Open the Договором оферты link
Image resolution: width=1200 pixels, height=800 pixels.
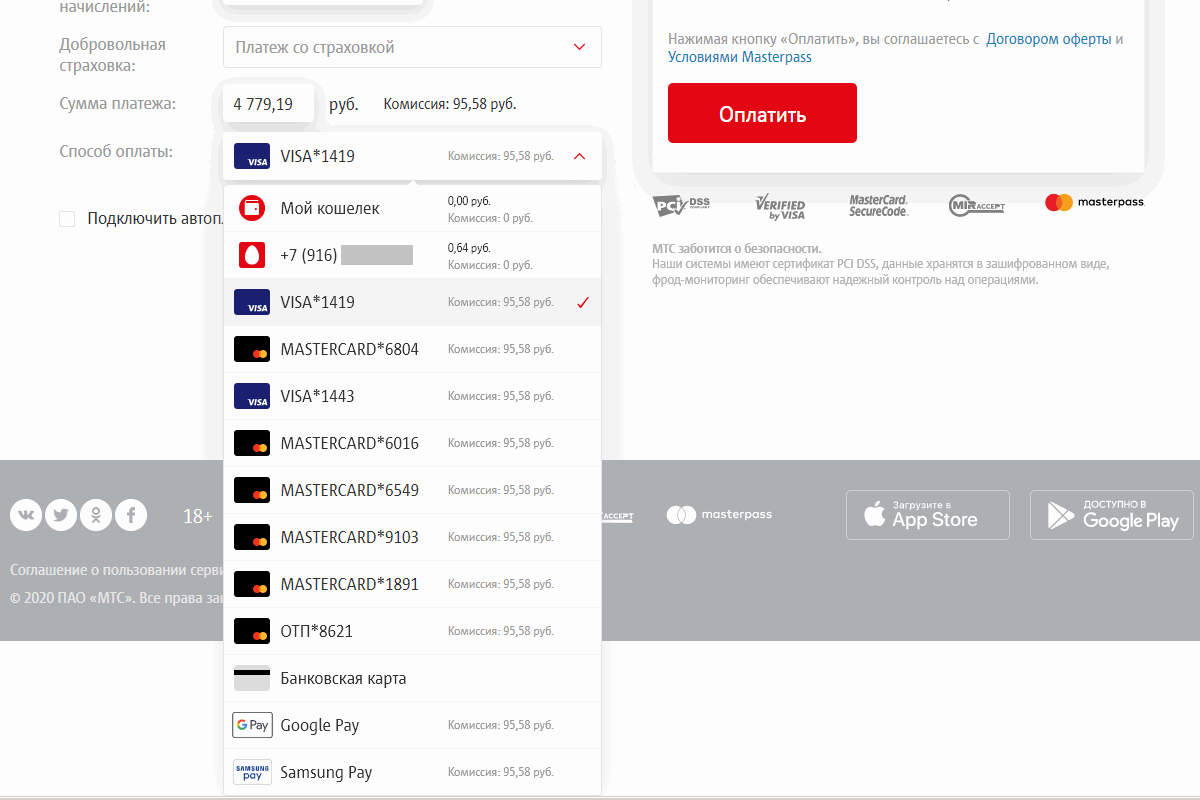(1048, 39)
